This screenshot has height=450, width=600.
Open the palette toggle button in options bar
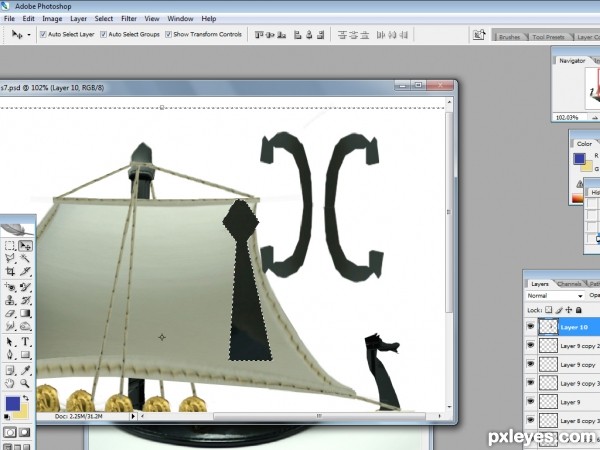point(479,35)
